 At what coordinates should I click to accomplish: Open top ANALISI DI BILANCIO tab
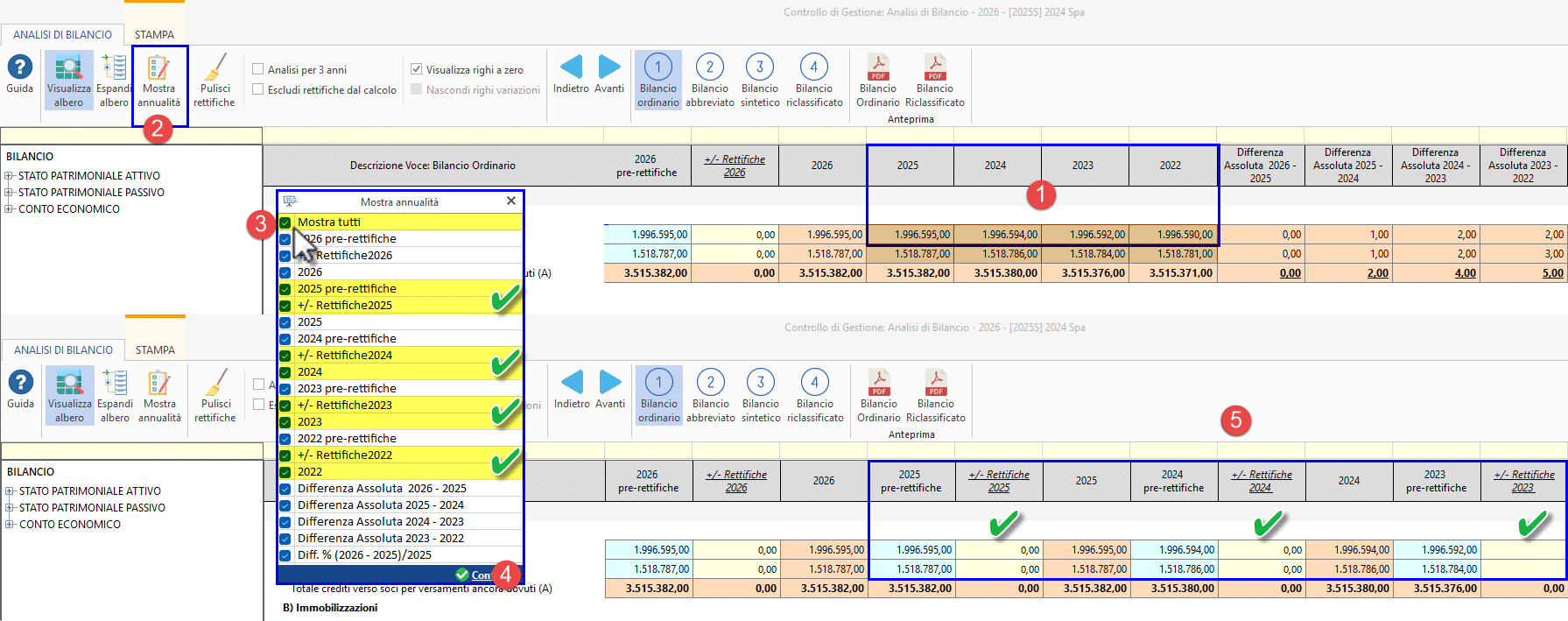[x=62, y=35]
